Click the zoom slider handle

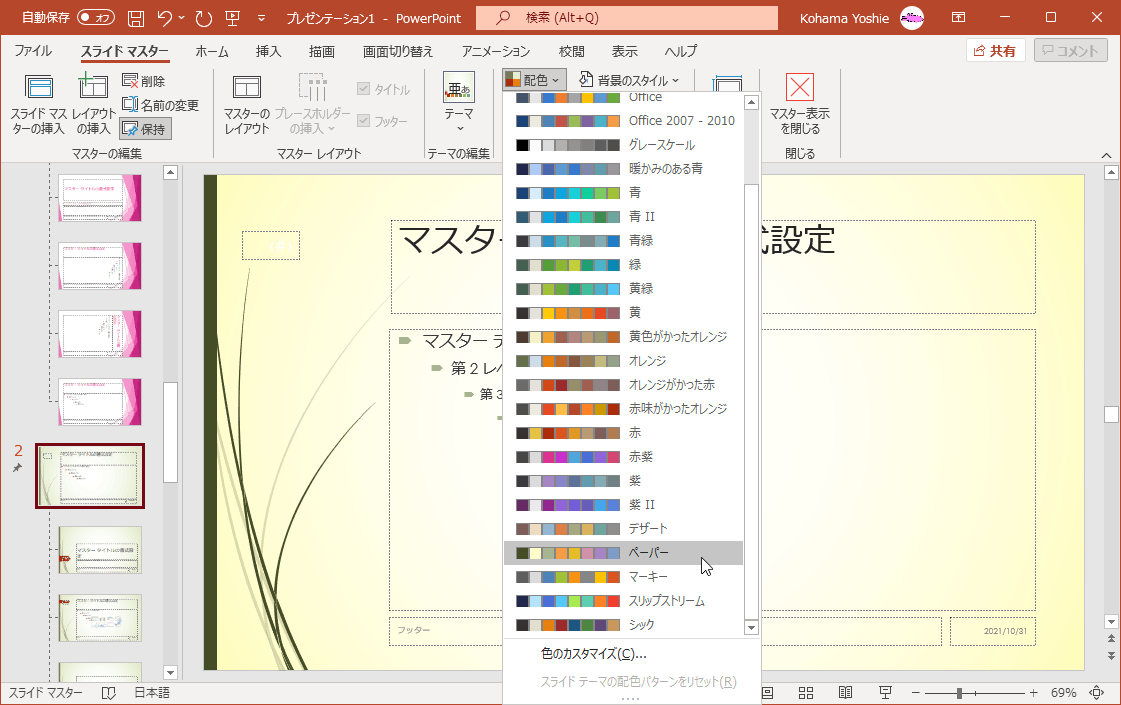[x=959, y=692]
